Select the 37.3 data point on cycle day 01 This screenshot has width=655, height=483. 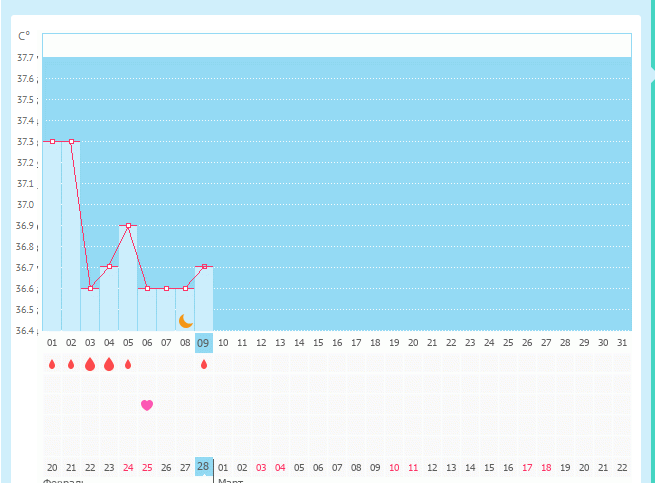pos(52,141)
